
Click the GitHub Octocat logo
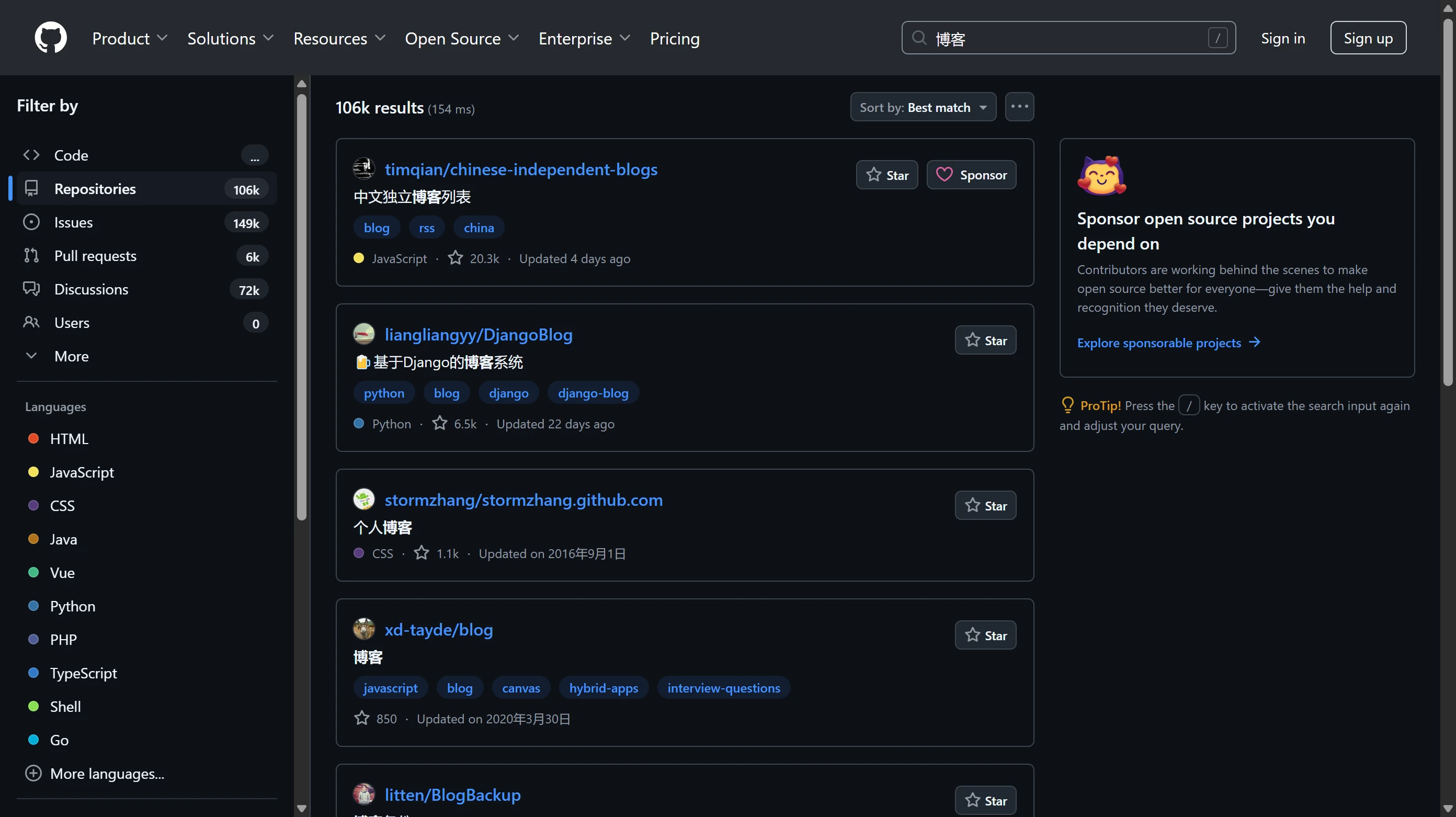50,38
